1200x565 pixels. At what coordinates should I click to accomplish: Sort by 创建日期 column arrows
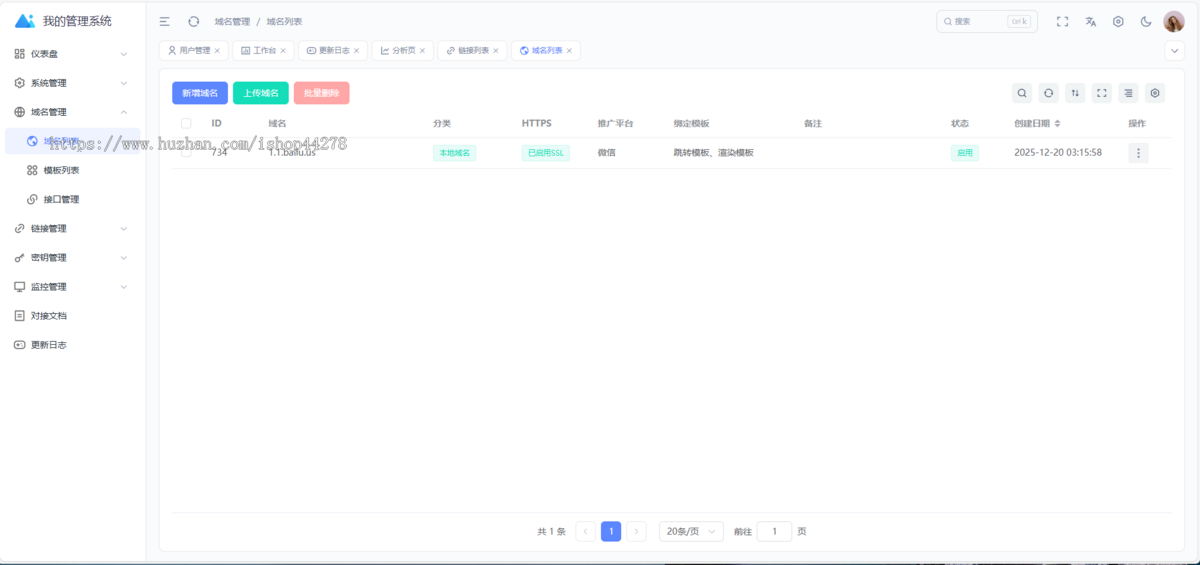[1058, 123]
